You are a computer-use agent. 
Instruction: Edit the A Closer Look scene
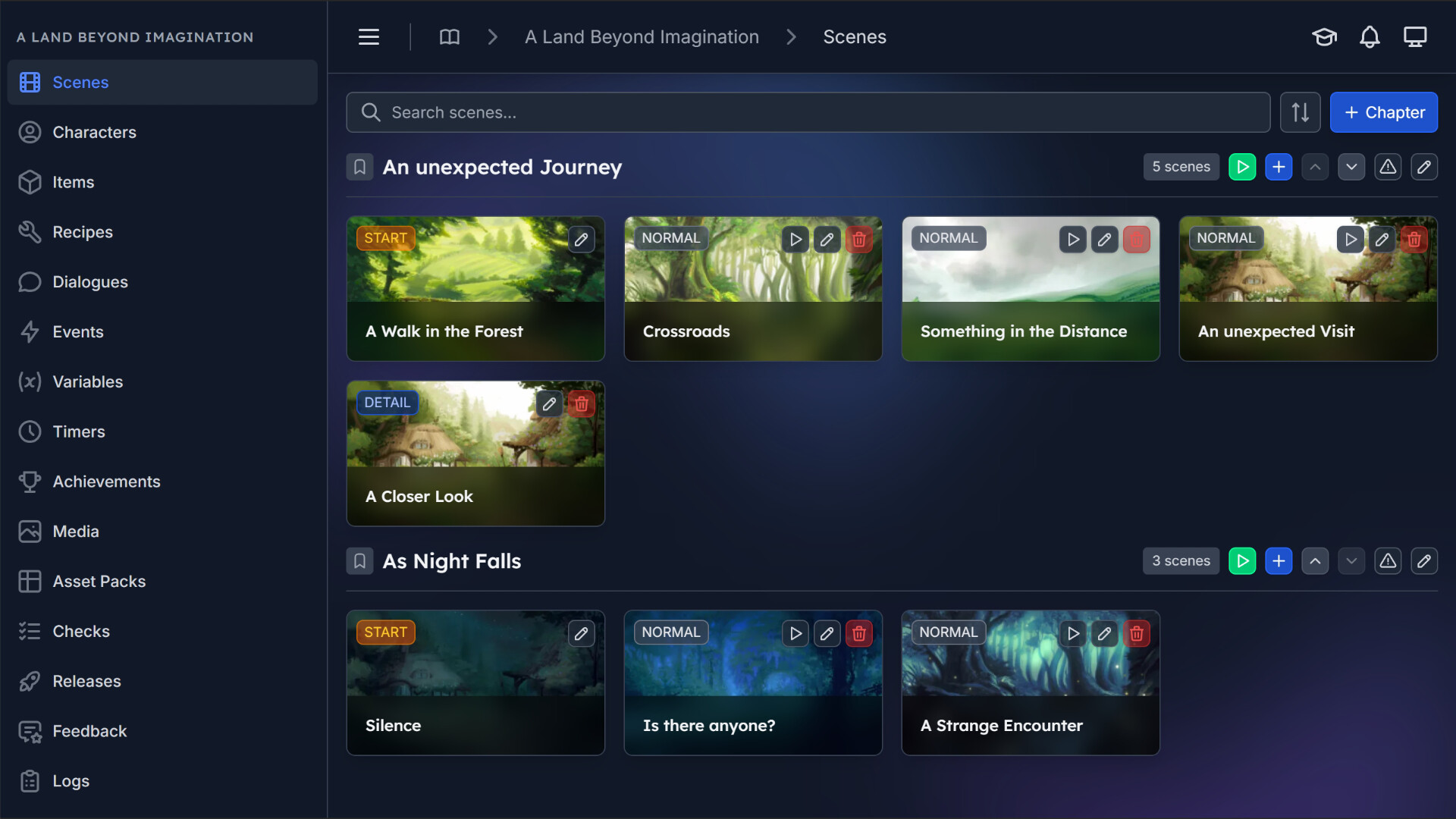click(549, 404)
